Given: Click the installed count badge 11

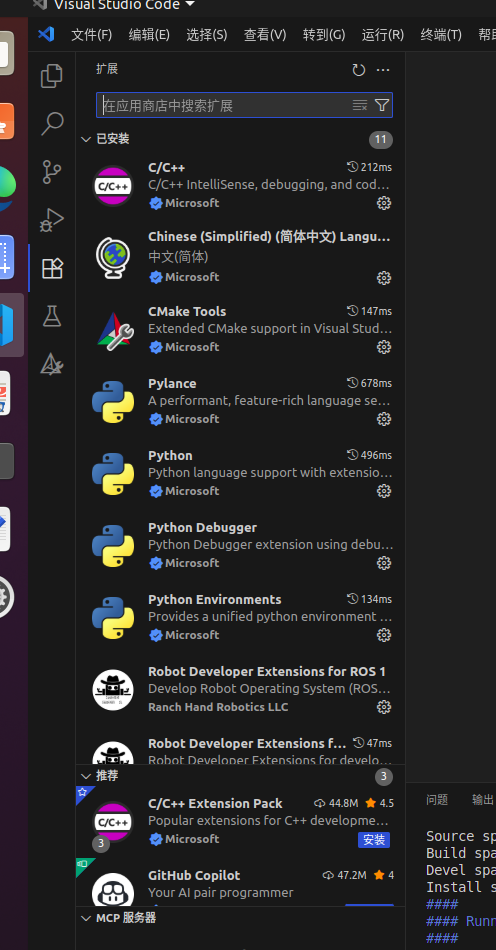Looking at the screenshot, I should pyautogui.click(x=380, y=139).
